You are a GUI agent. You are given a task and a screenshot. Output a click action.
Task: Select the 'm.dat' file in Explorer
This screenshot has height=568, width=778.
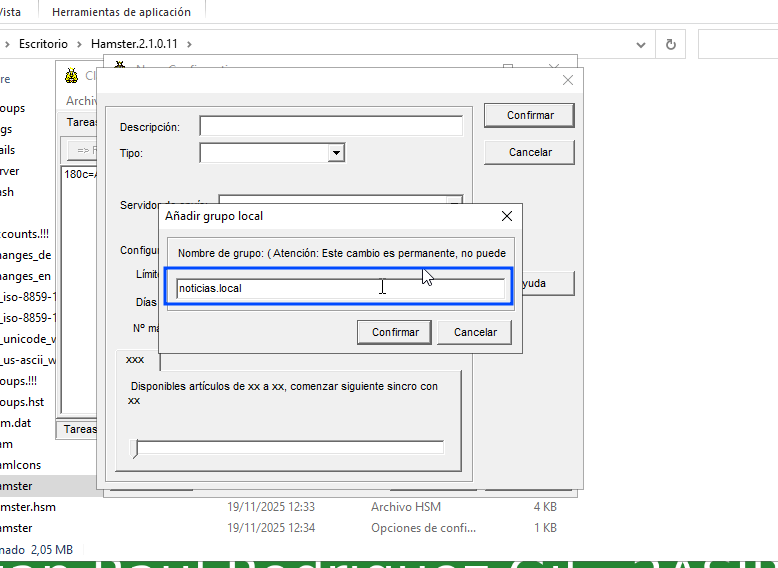tap(15, 423)
